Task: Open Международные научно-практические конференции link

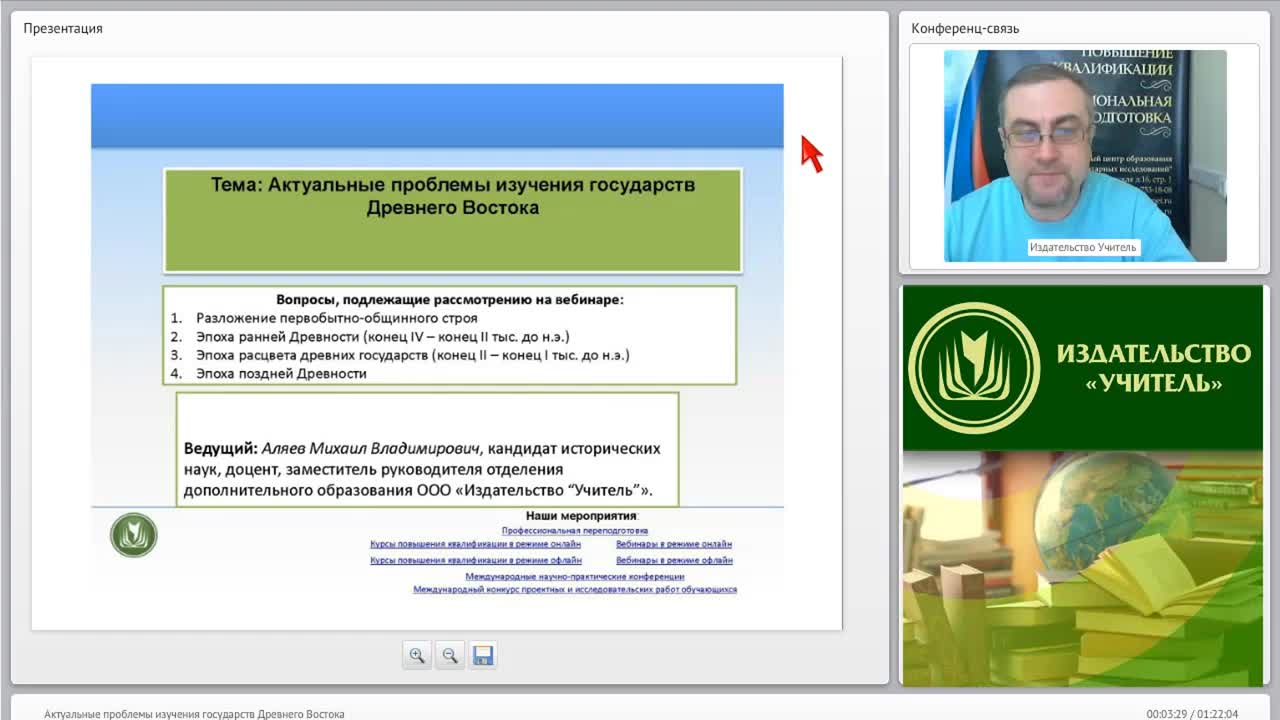Action: point(575,577)
